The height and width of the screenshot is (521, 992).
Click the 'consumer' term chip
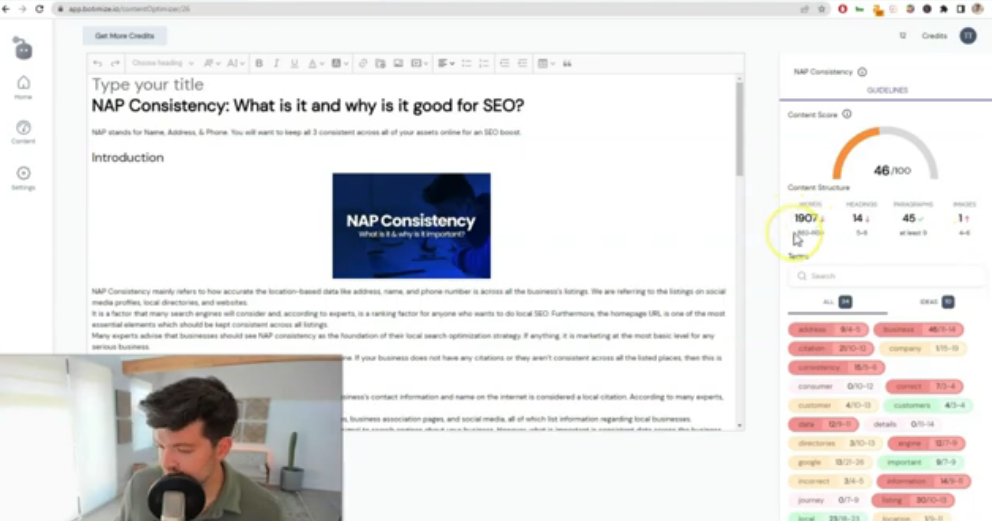pyautogui.click(x=834, y=386)
